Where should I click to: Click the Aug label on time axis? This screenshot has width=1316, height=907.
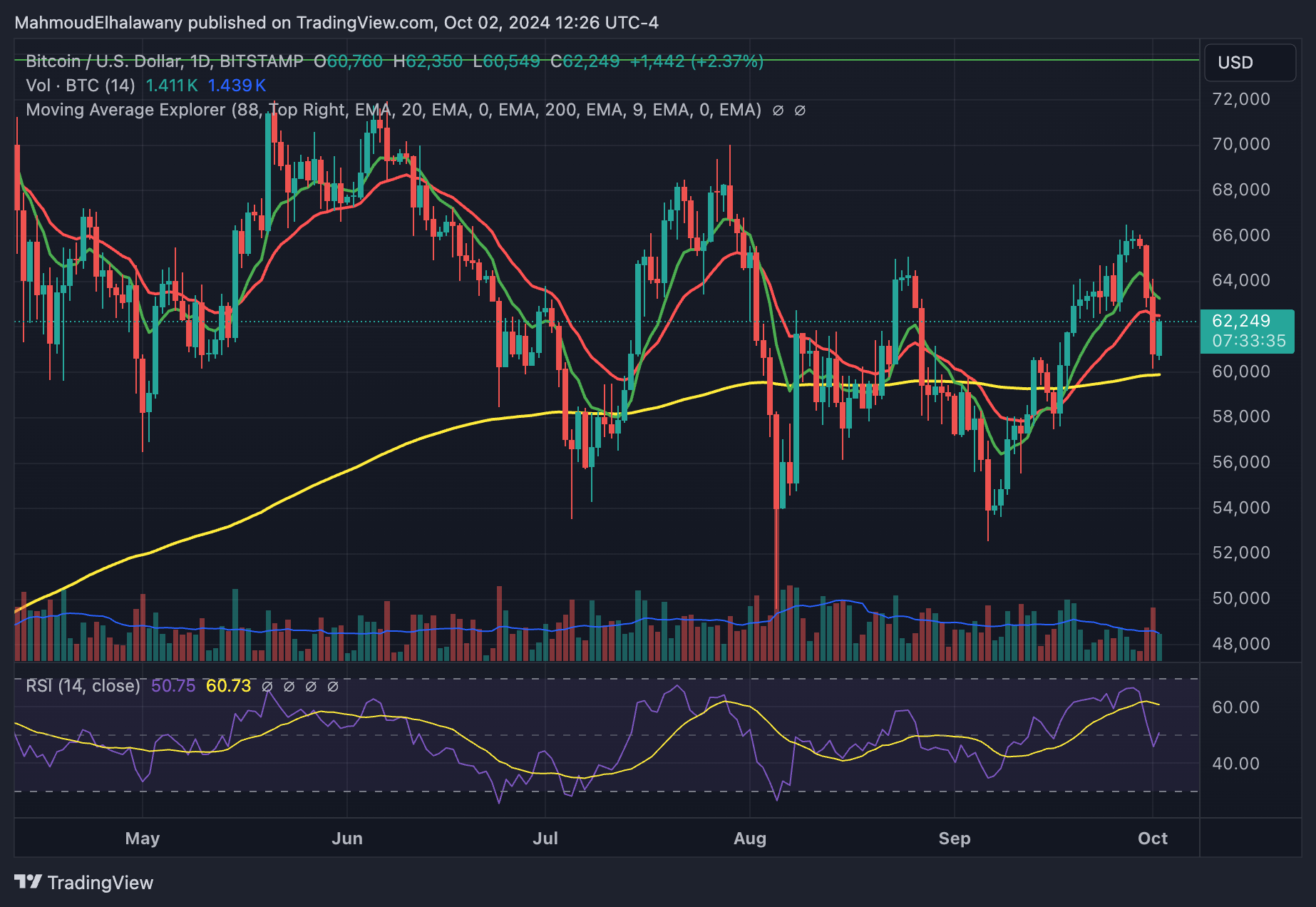[750, 838]
